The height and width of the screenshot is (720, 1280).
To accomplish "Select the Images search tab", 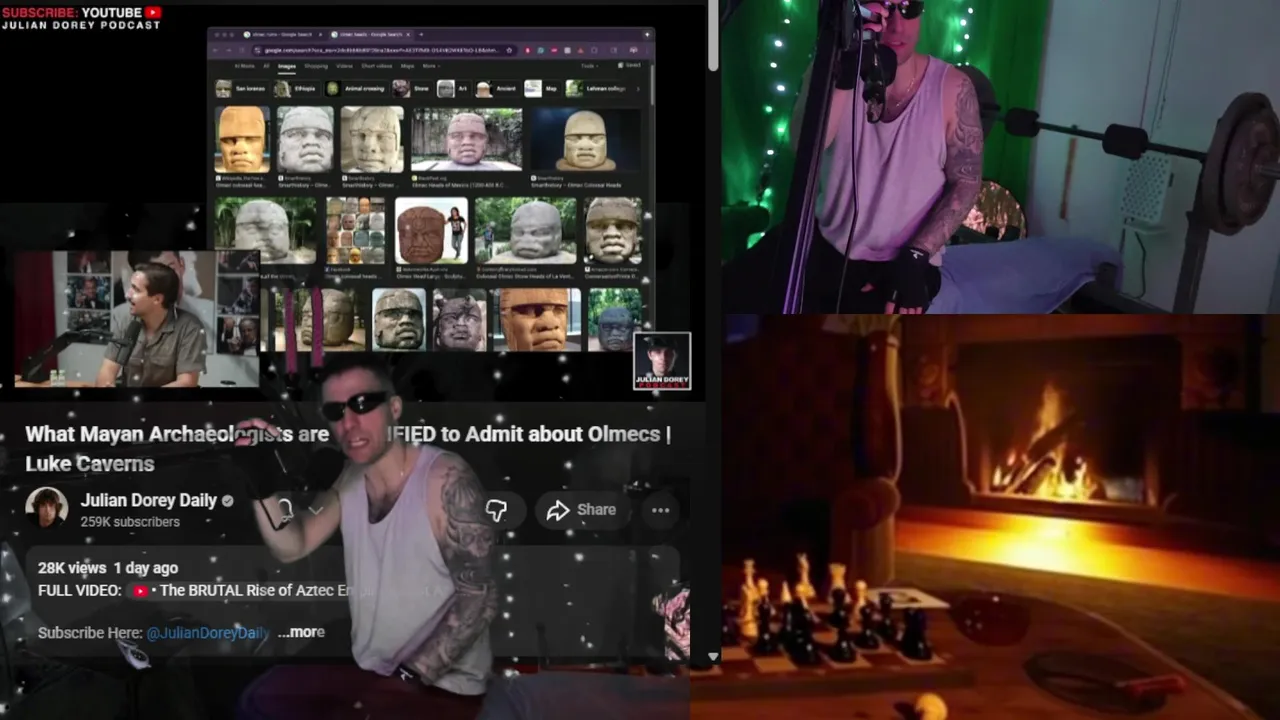I will click(287, 66).
